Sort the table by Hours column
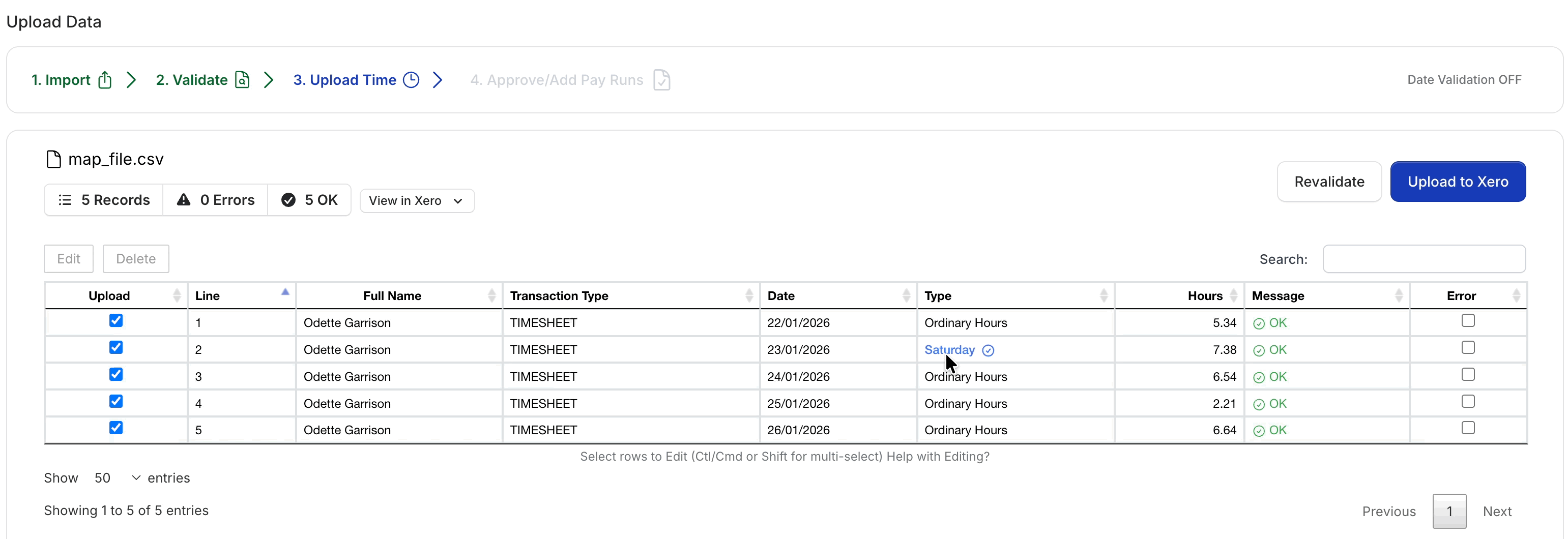 point(1204,295)
